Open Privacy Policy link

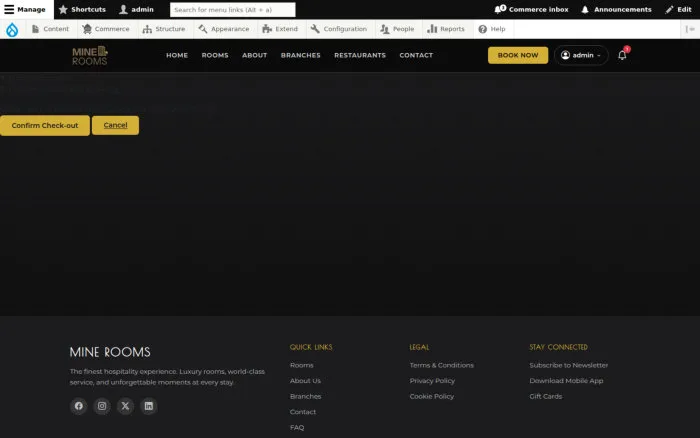pyautogui.click(x=432, y=381)
